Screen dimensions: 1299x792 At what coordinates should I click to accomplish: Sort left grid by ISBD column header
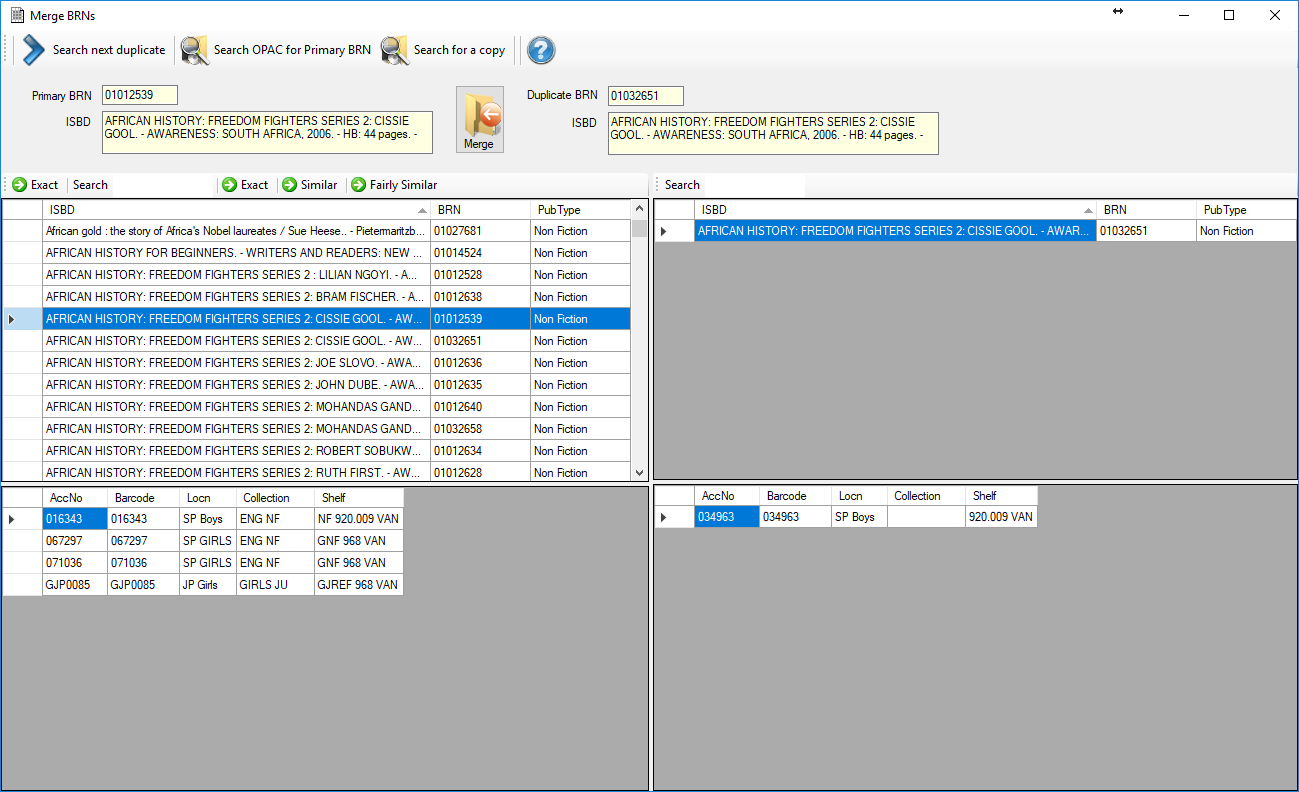tap(236, 210)
